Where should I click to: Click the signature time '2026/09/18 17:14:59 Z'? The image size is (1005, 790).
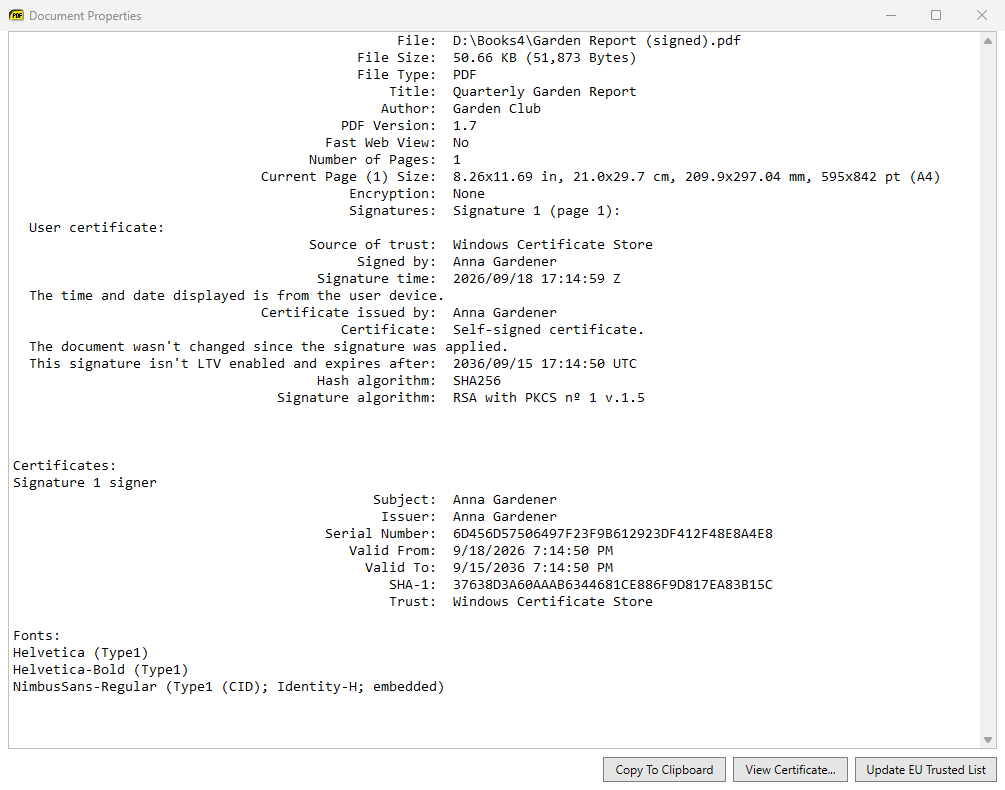tap(536, 279)
